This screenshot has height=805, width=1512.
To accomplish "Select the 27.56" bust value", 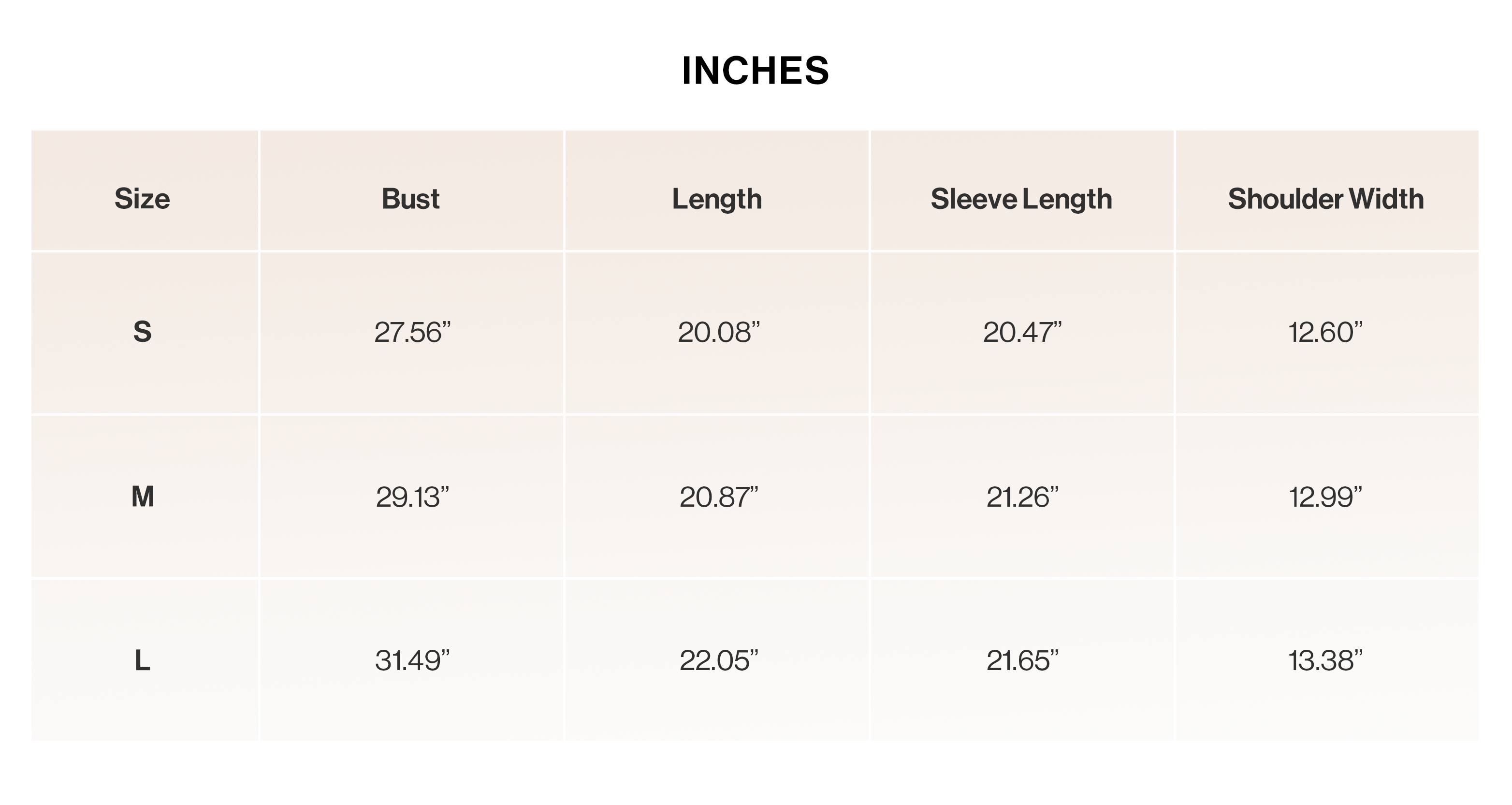I will 412,332.
